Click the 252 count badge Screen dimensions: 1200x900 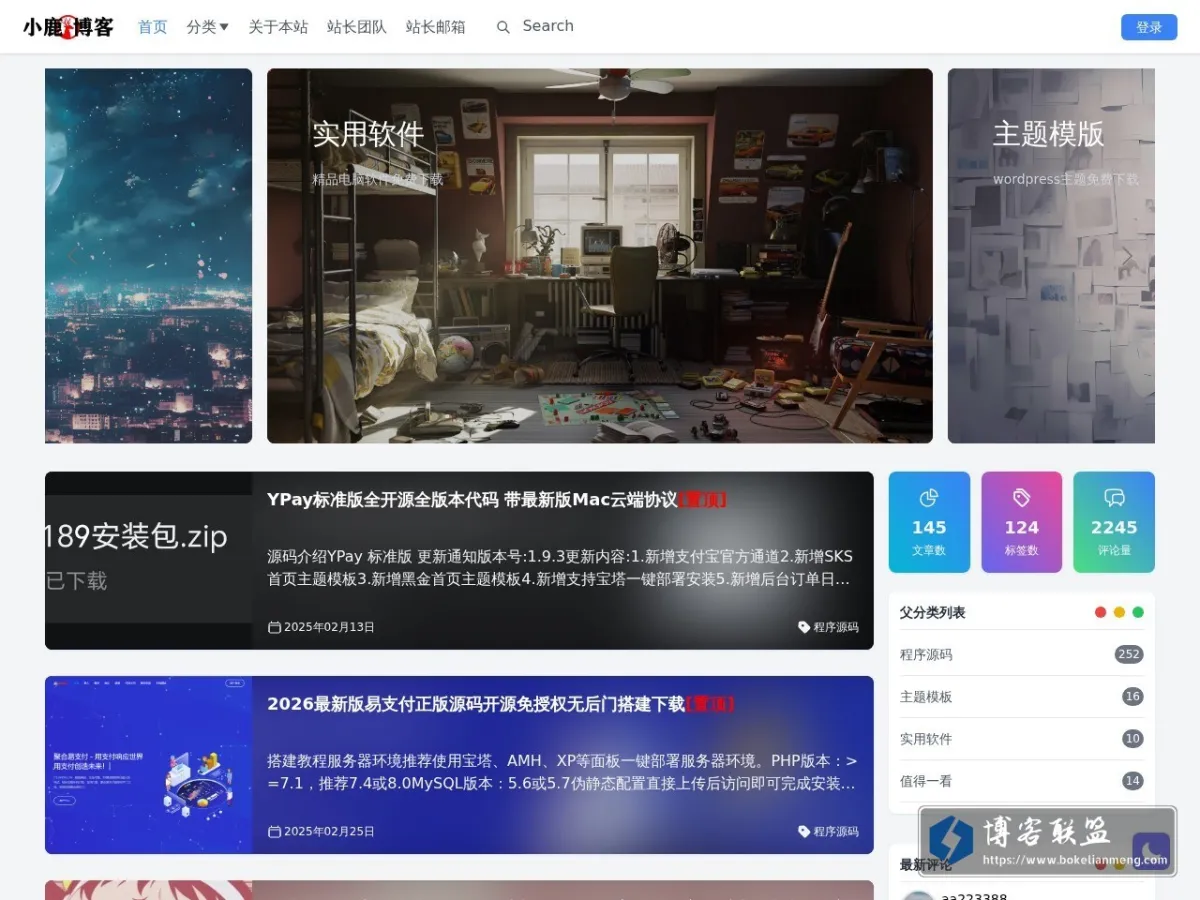click(1129, 654)
